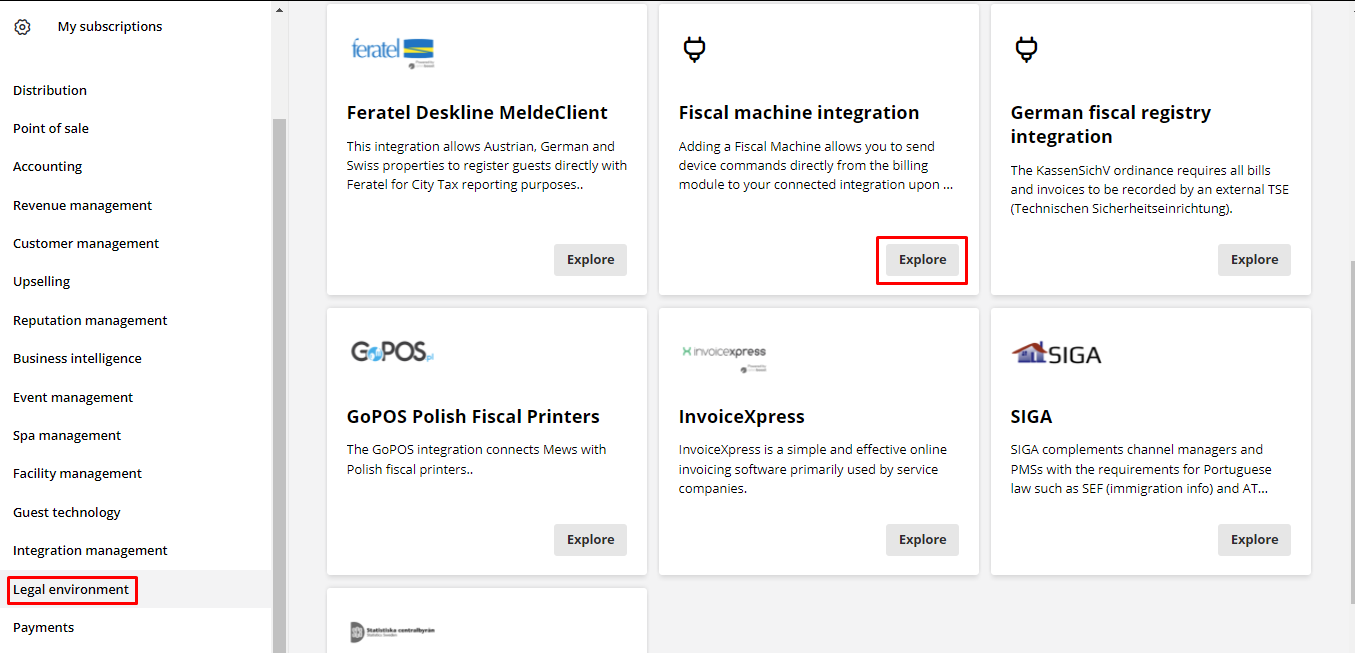
Task: Open Event management category
Action: [73, 397]
